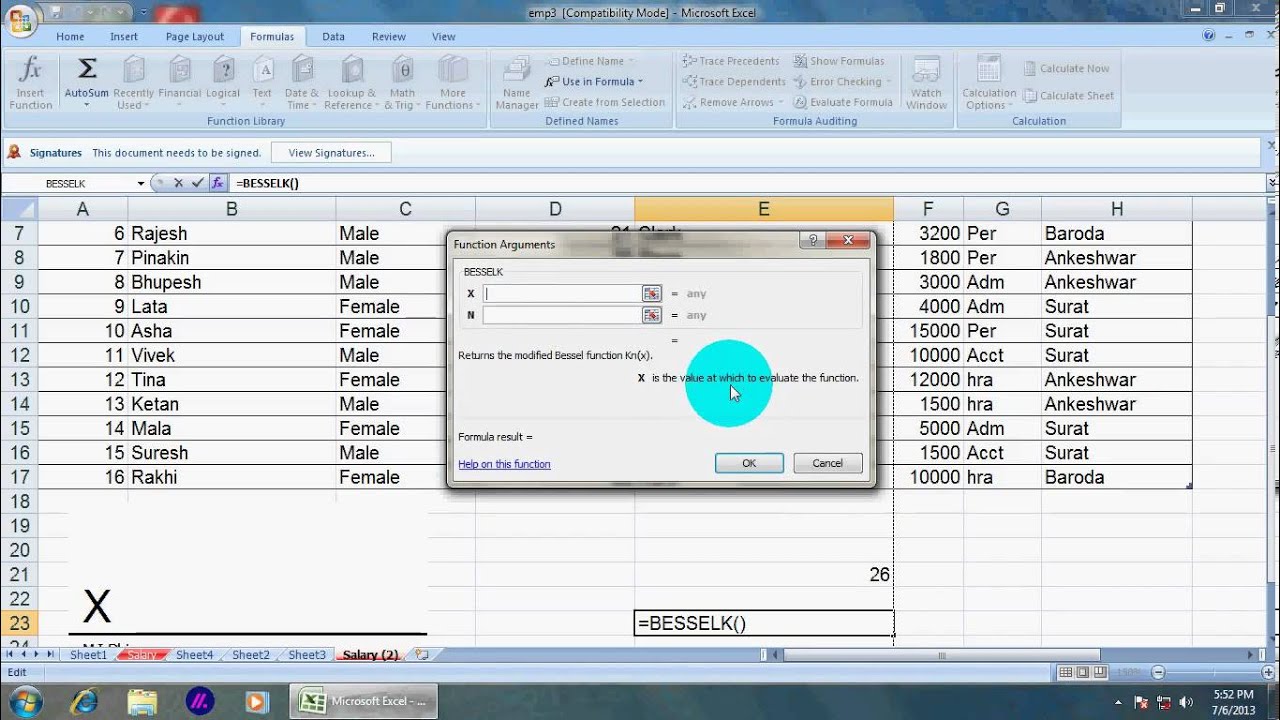
Task: Cancel formula entry with X icon
Action: click(178, 183)
